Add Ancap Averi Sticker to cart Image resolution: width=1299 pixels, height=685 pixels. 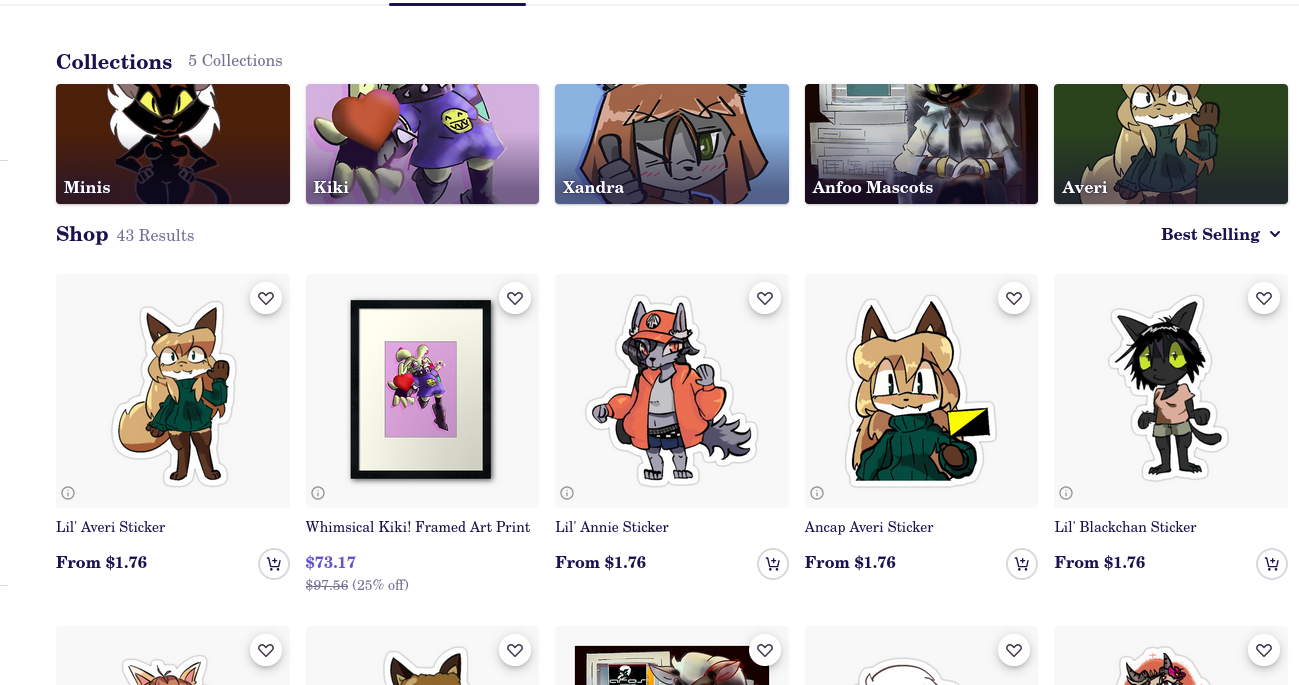[1021, 564]
